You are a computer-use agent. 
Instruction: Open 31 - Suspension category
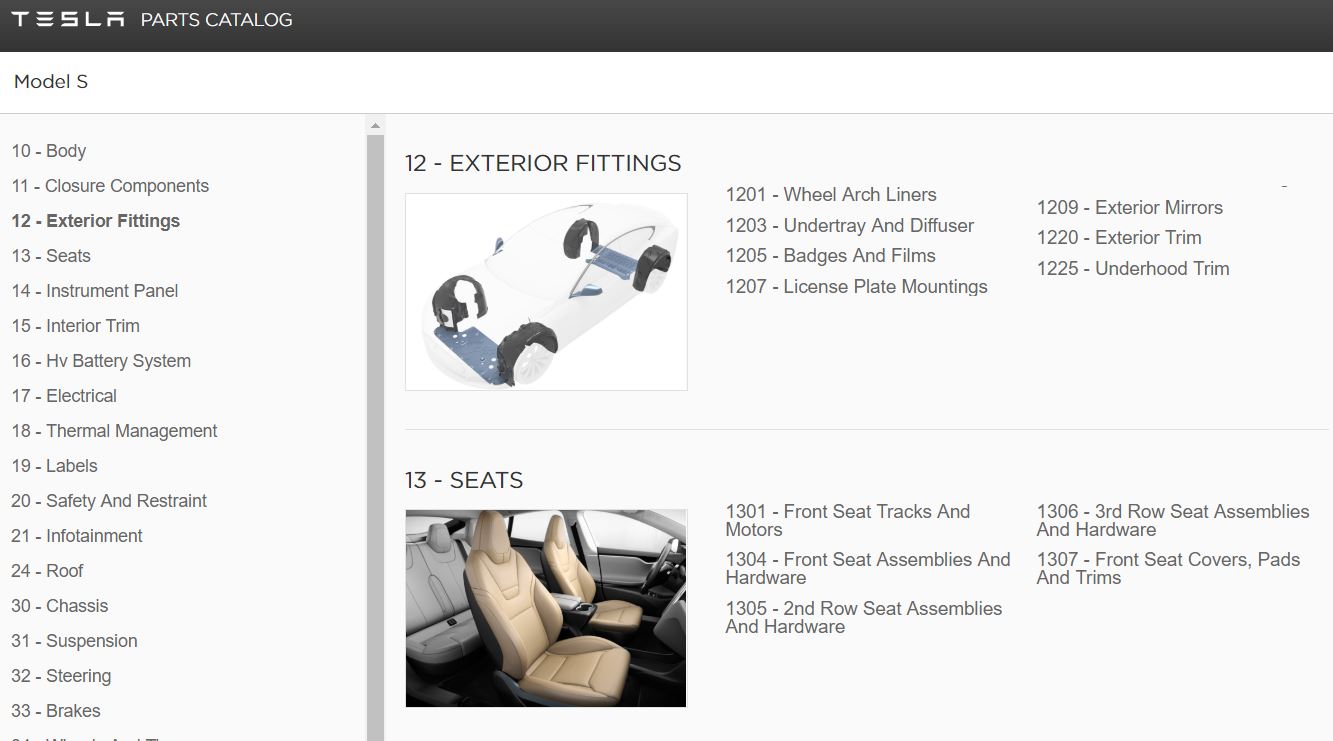click(75, 641)
